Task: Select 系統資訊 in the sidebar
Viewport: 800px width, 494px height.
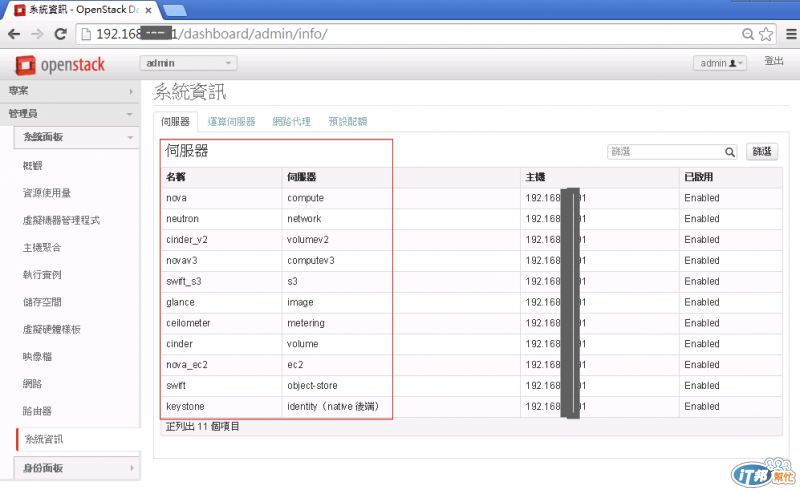Action: (78, 439)
